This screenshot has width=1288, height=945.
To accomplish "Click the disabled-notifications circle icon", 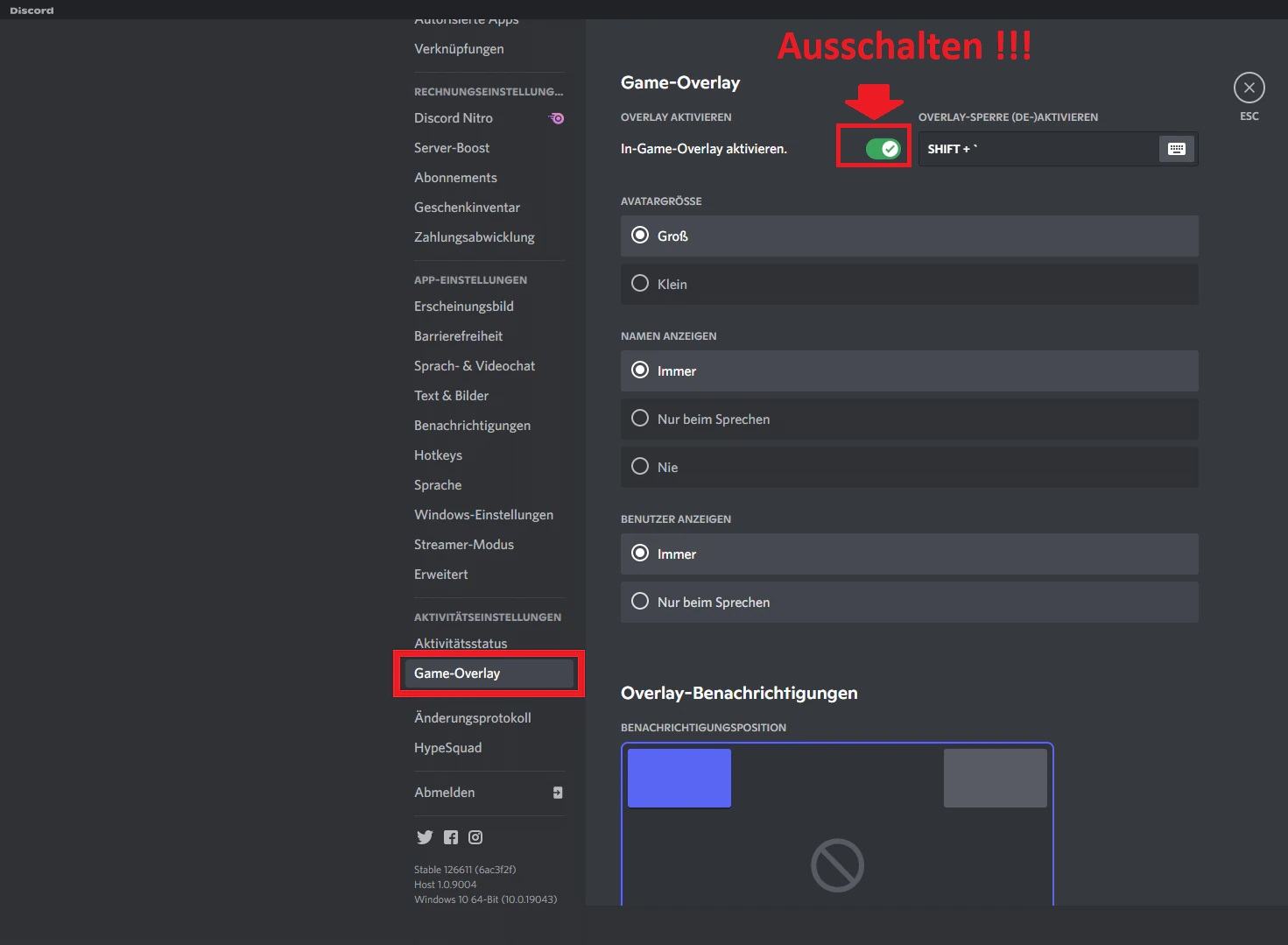I will [837, 865].
